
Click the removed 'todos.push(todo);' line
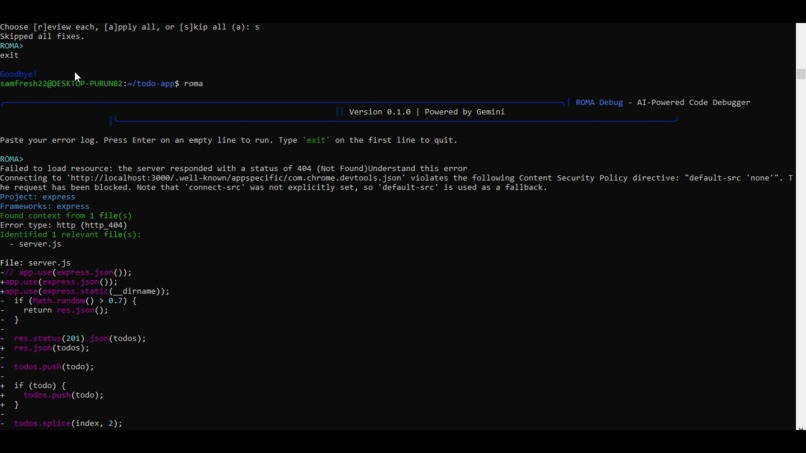coord(47,367)
